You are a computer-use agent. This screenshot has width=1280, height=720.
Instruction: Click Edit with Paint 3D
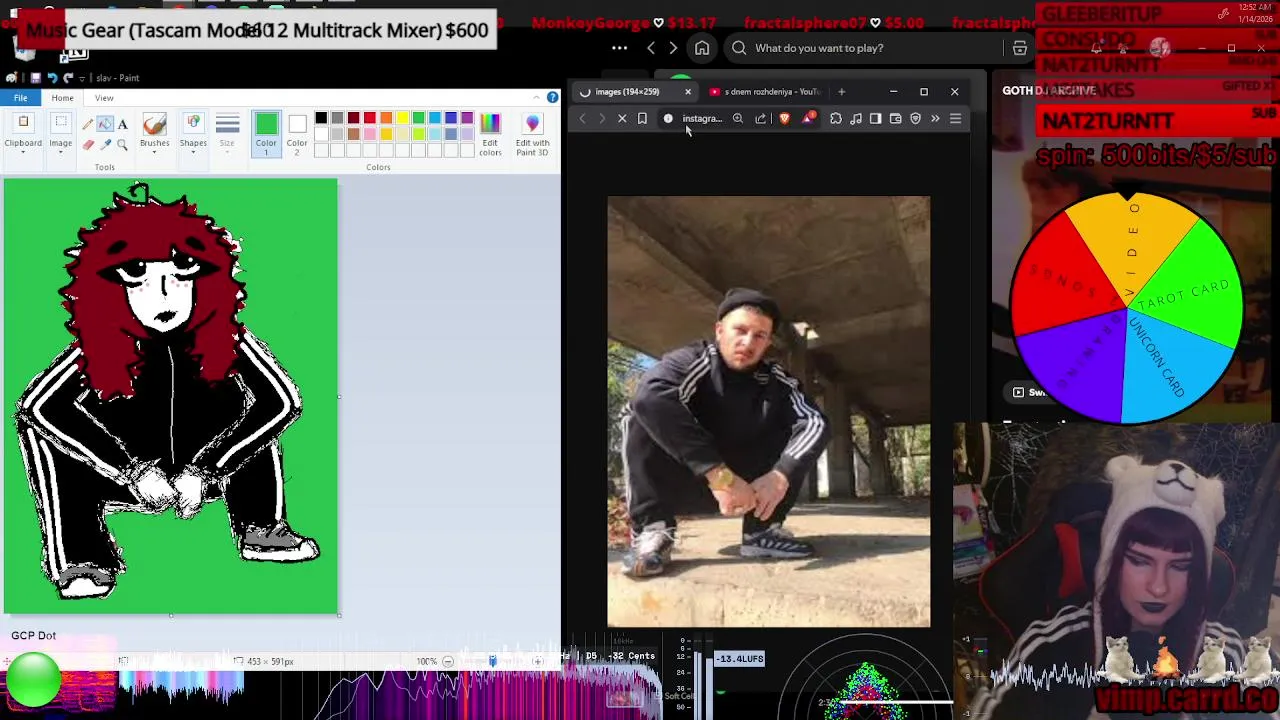pyautogui.click(x=532, y=133)
